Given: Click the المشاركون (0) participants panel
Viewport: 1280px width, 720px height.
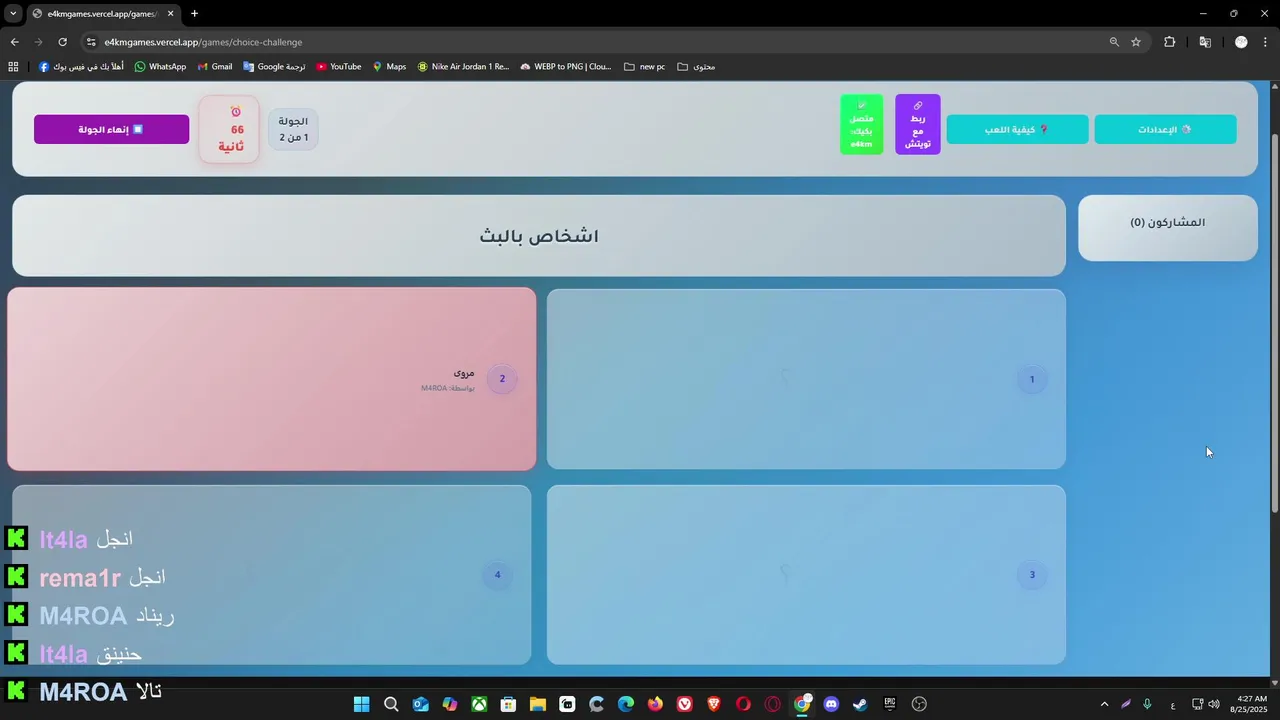Looking at the screenshot, I should [x=1167, y=228].
